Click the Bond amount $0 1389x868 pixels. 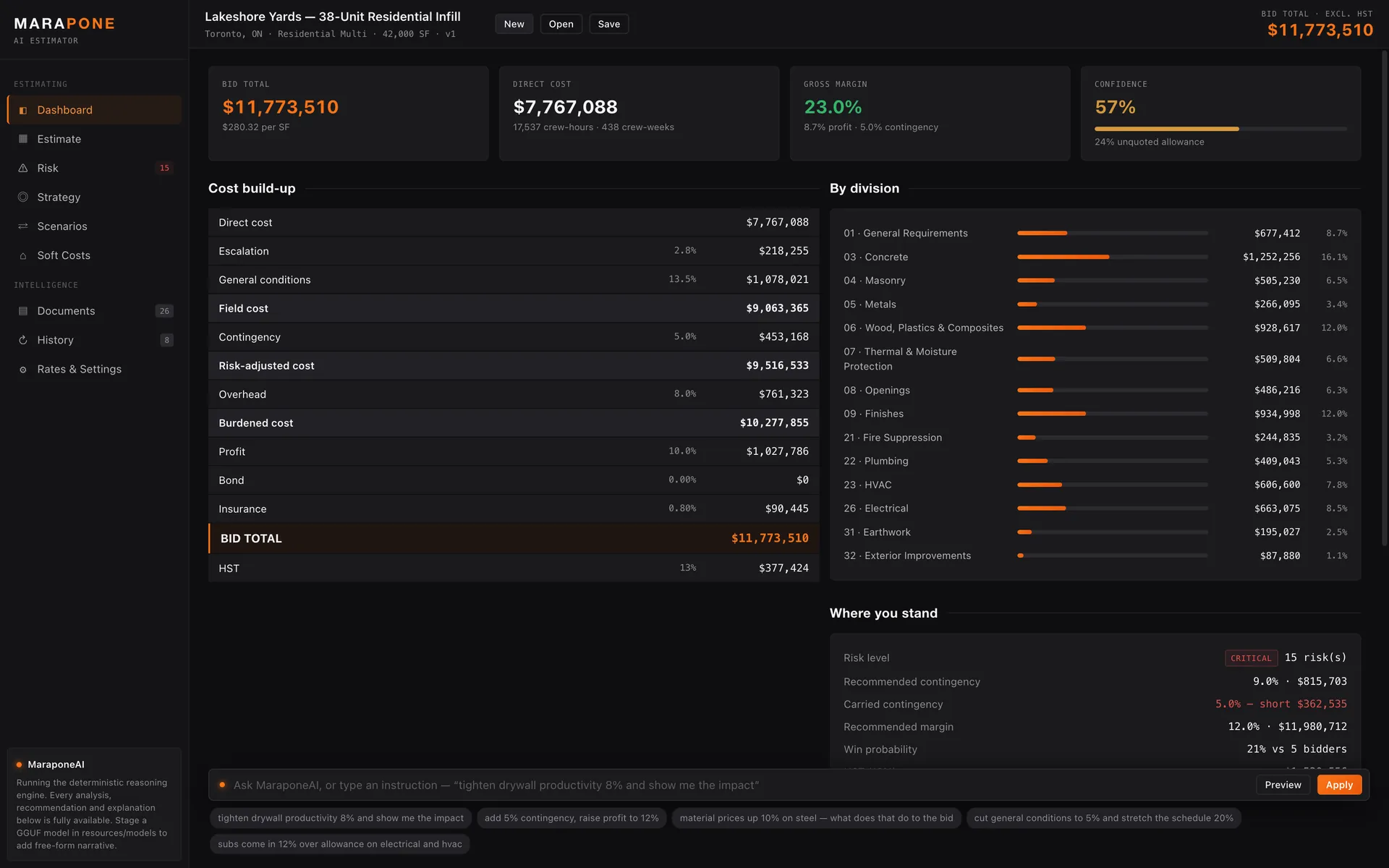[802, 480]
